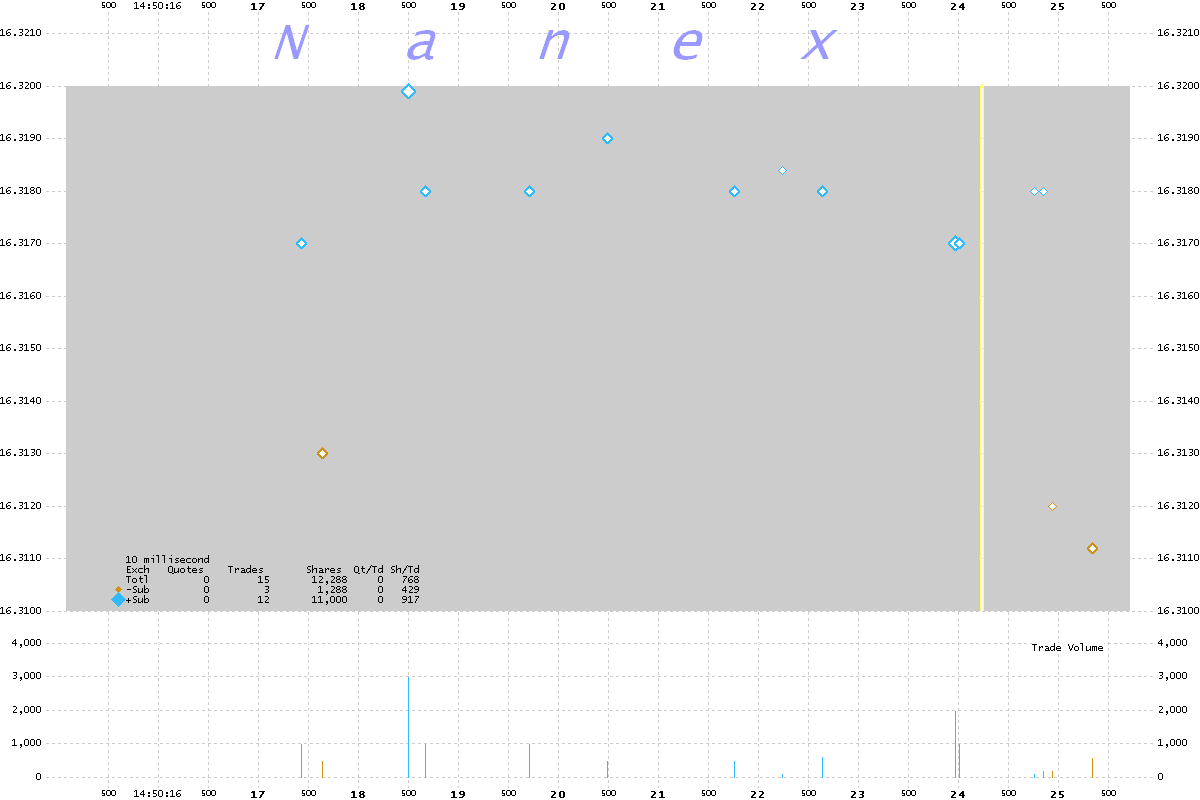This screenshot has height=800, width=1200.
Task: Click the '14:50:16' timestamp on the top axis
Action: 157,6
